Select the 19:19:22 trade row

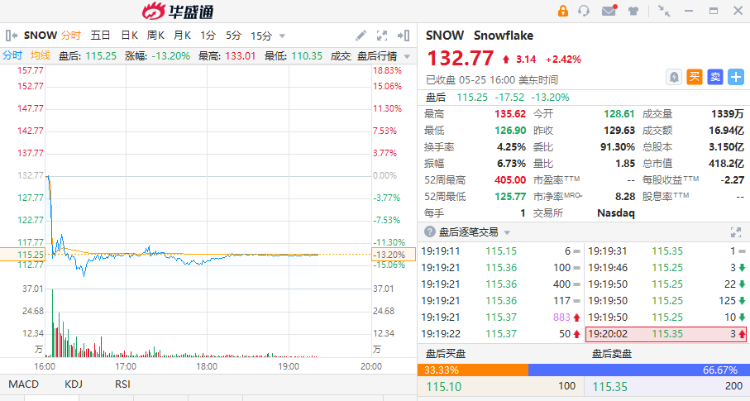500,334
